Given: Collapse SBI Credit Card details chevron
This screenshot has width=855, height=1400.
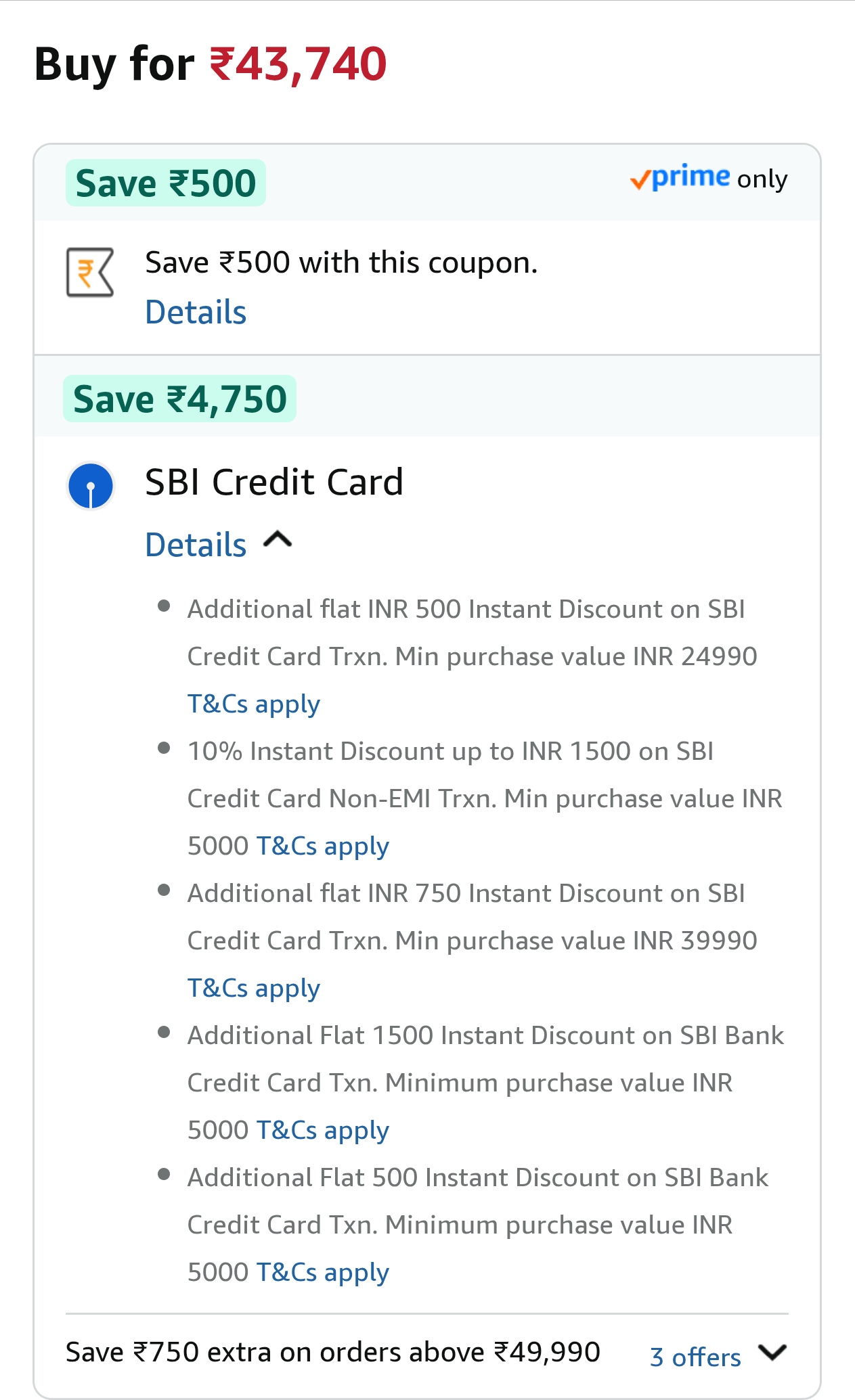Looking at the screenshot, I should tap(278, 540).
